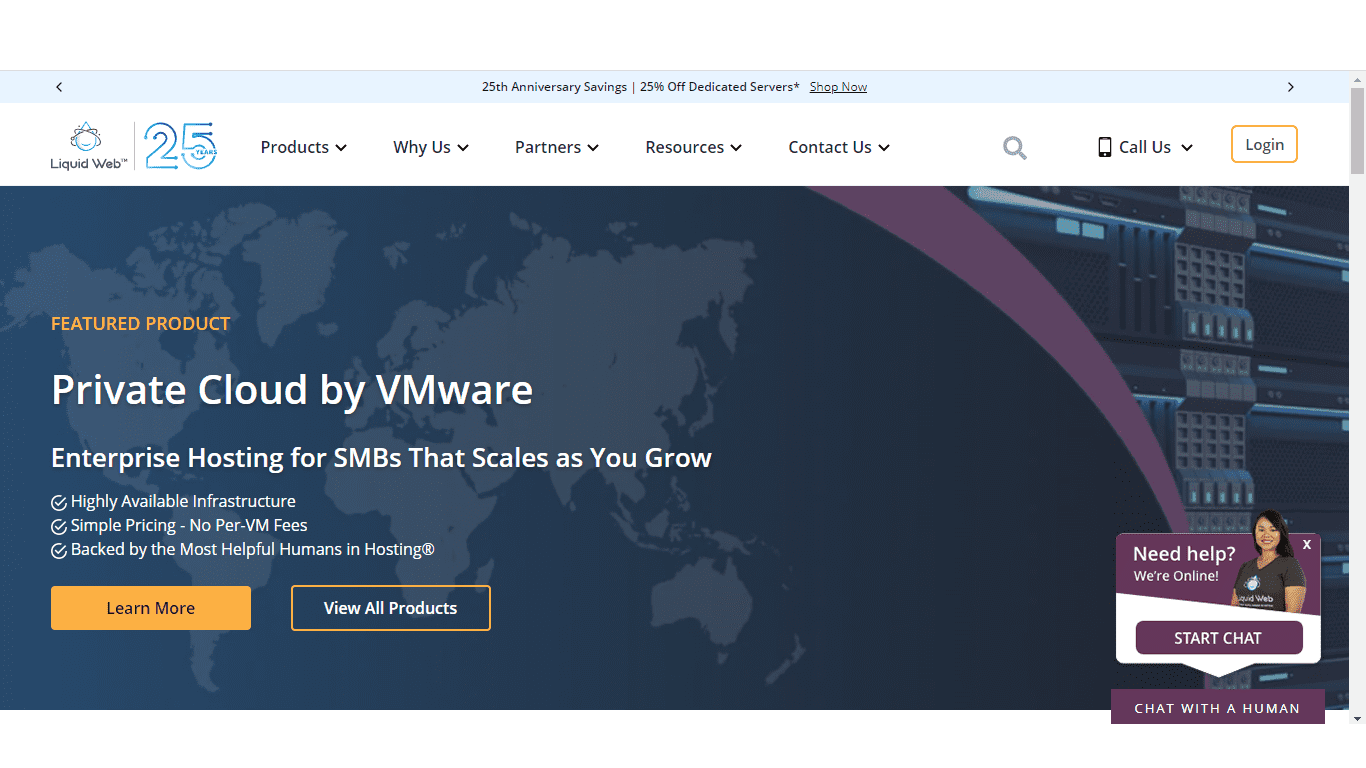Click the View All Products button
The width and height of the screenshot is (1366, 768).
coord(391,608)
